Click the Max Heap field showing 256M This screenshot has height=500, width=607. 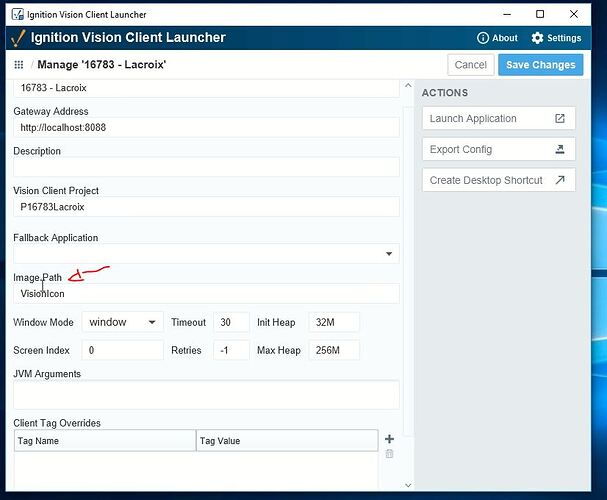click(x=334, y=350)
